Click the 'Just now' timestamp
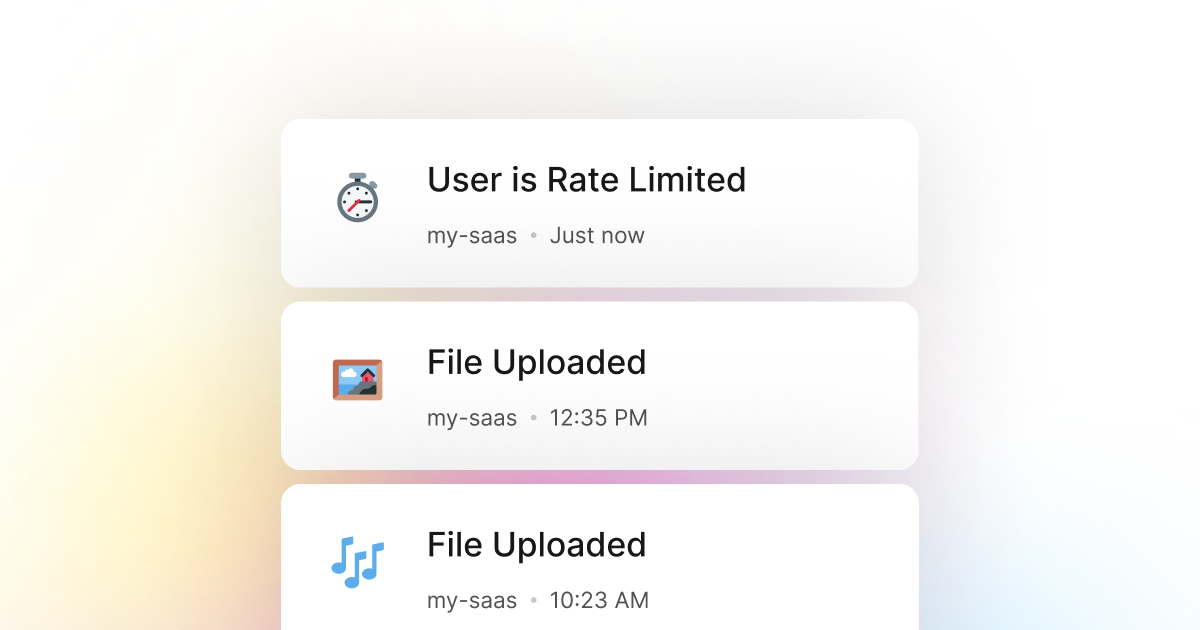 click(x=597, y=235)
